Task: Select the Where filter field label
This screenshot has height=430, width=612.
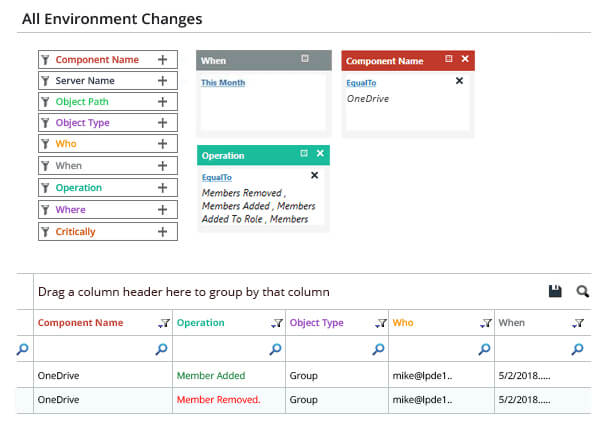Action: (x=70, y=210)
